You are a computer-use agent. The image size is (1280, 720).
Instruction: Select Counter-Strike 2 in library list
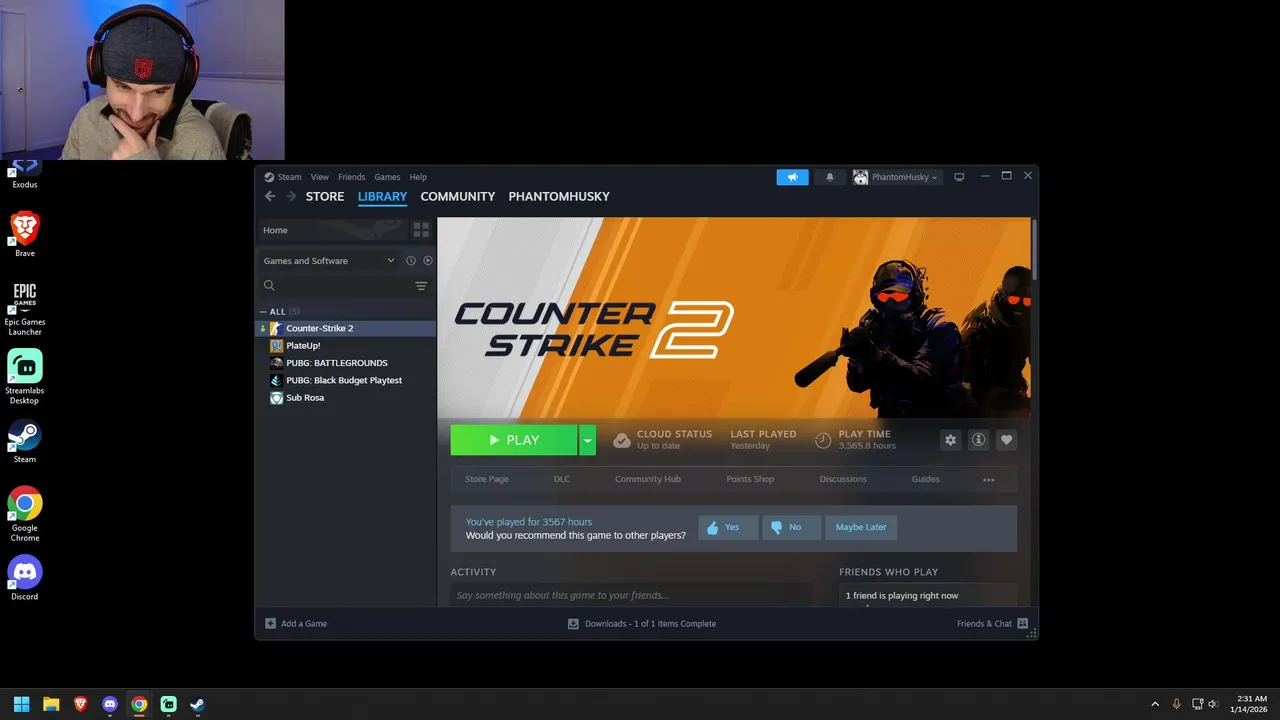tap(346, 328)
